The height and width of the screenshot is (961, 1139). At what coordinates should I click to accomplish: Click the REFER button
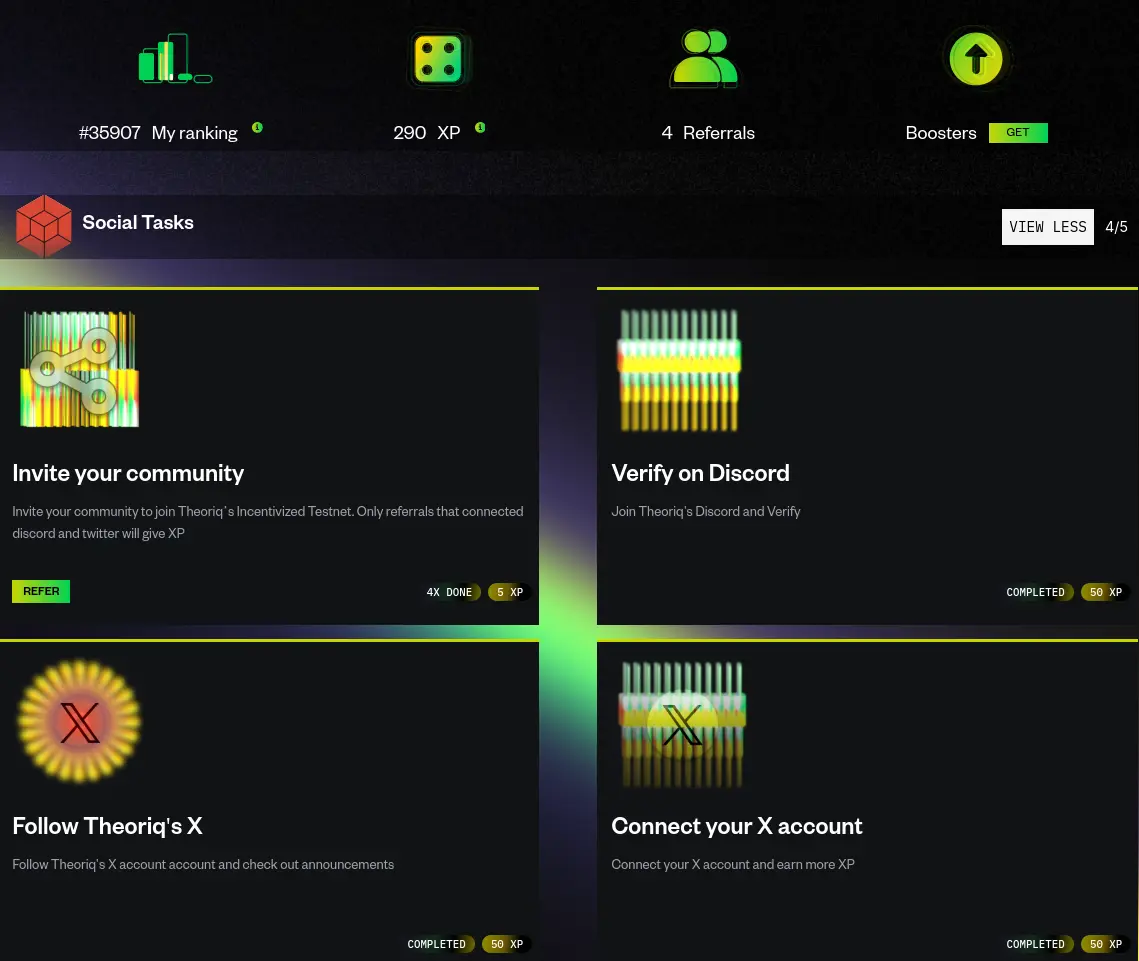pyautogui.click(x=41, y=591)
